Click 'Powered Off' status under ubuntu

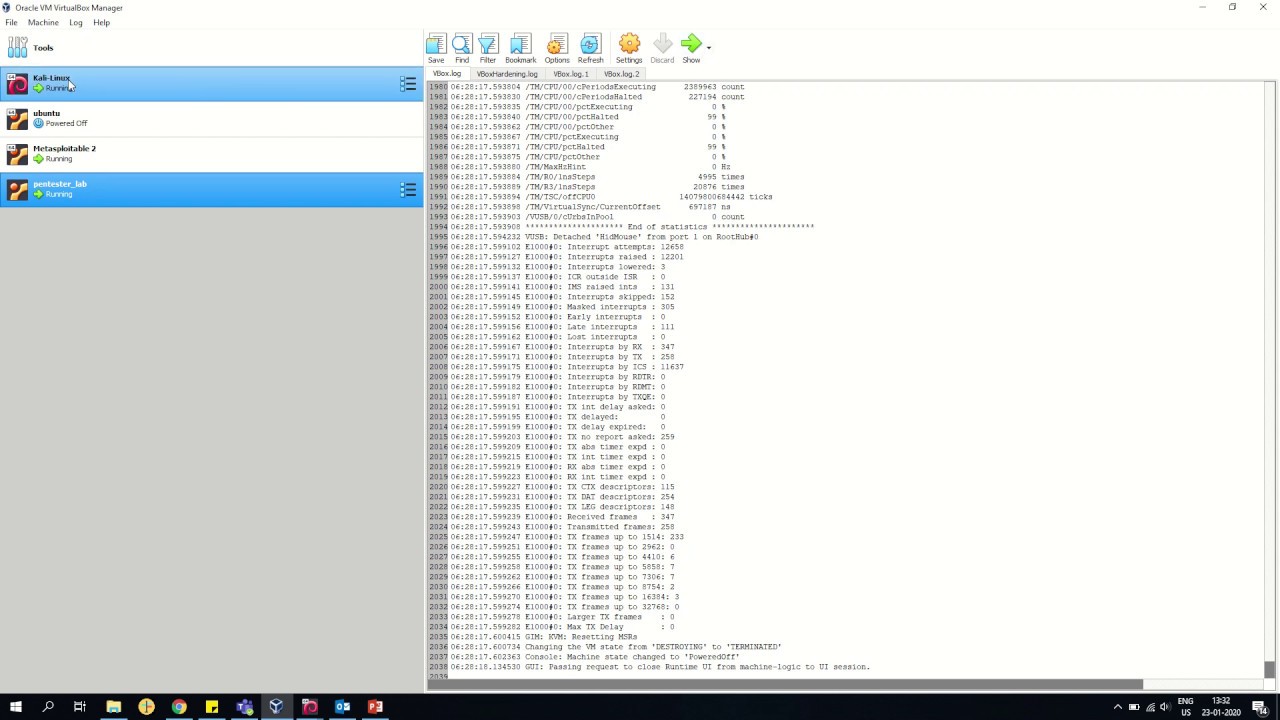67,124
